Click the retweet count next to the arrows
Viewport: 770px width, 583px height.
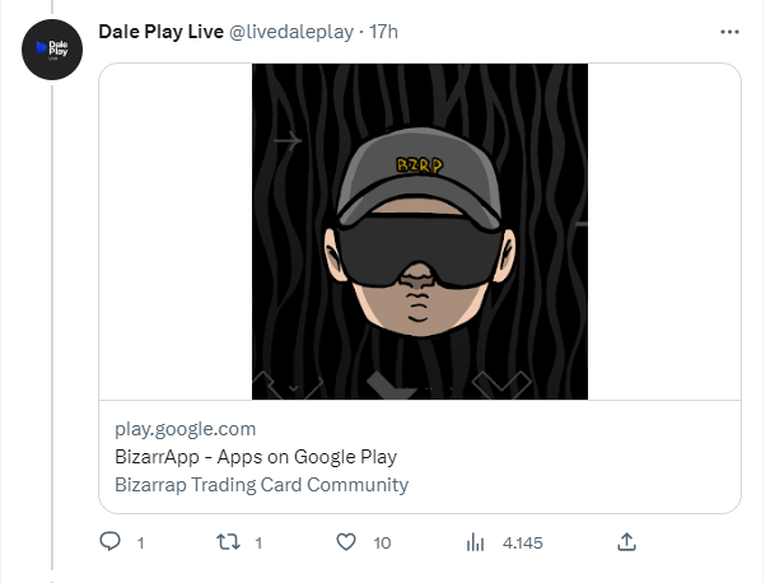(x=259, y=543)
